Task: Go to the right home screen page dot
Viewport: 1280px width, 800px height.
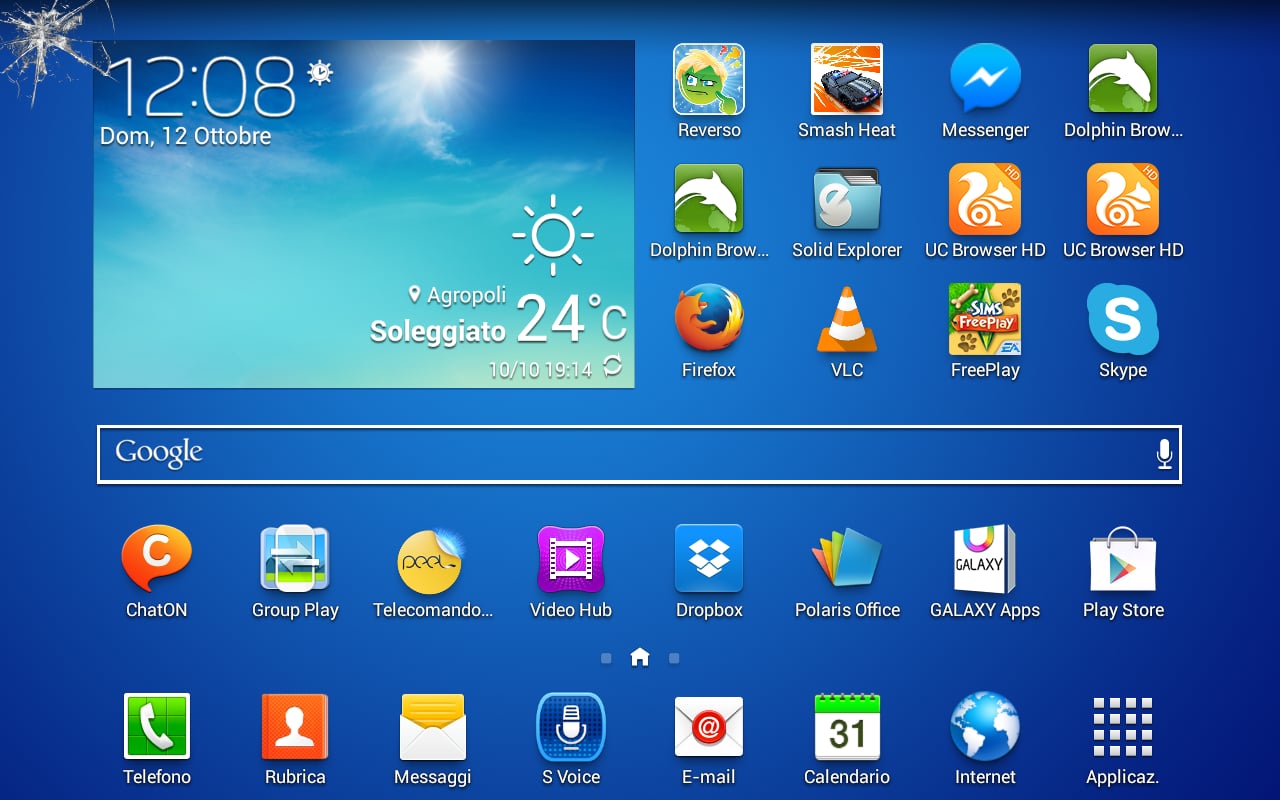Action: coord(674,658)
